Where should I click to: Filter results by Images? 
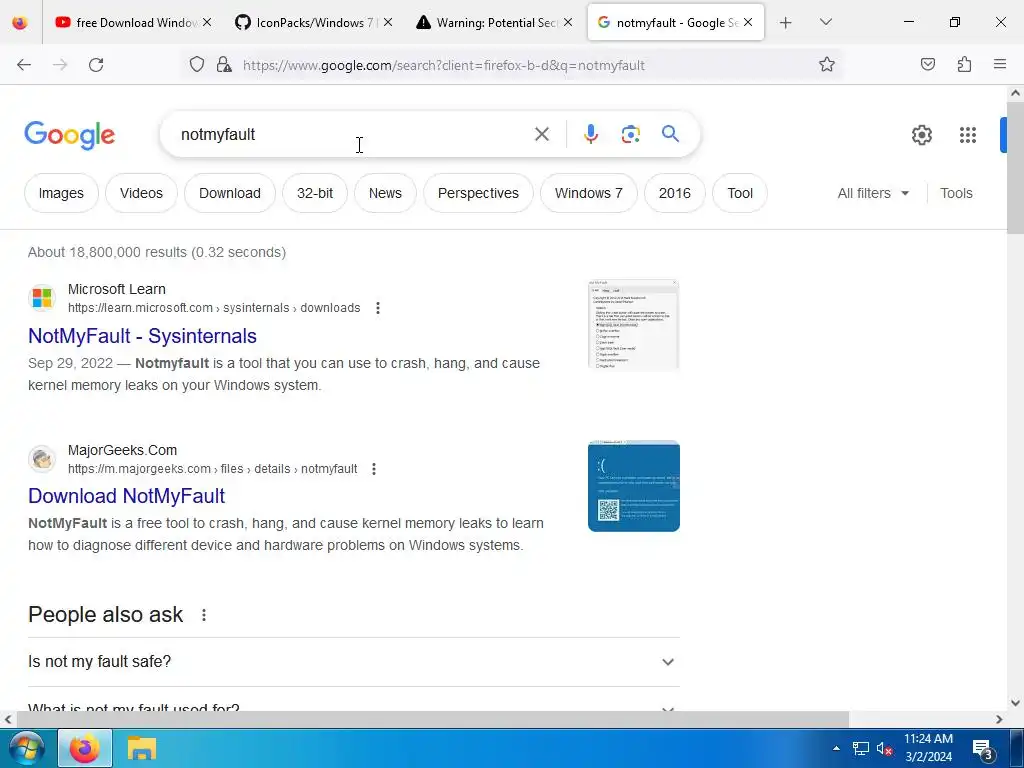(x=61, y=193)
